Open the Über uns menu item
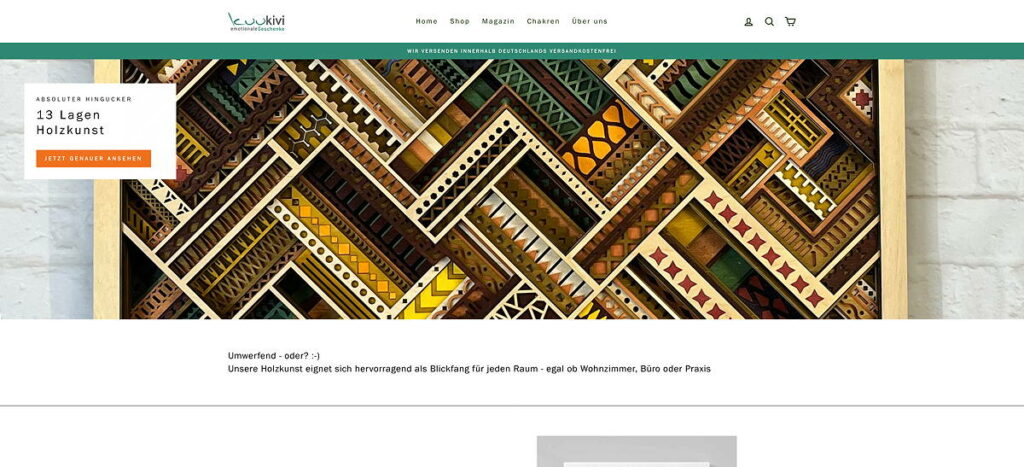 (590, 22)
